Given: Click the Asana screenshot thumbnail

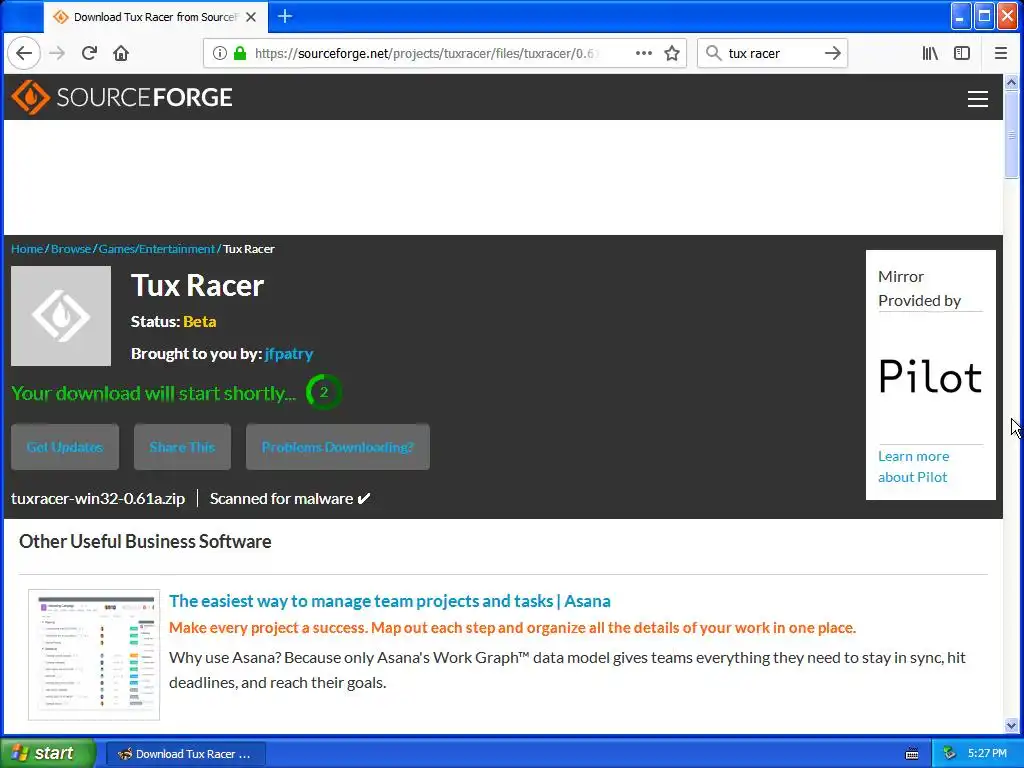Looking at the screenshot, I should click(94, 654).
